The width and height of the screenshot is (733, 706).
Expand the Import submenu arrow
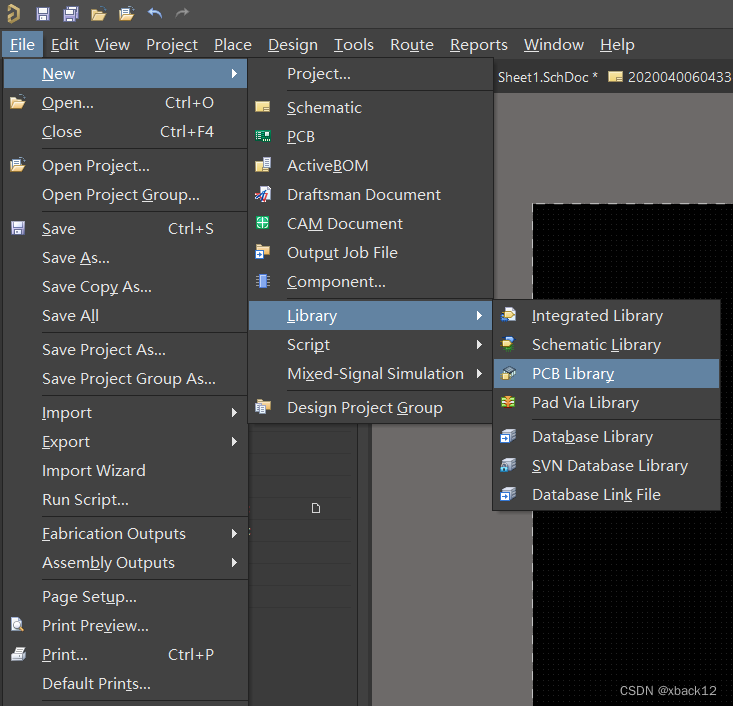pos(234,412)
